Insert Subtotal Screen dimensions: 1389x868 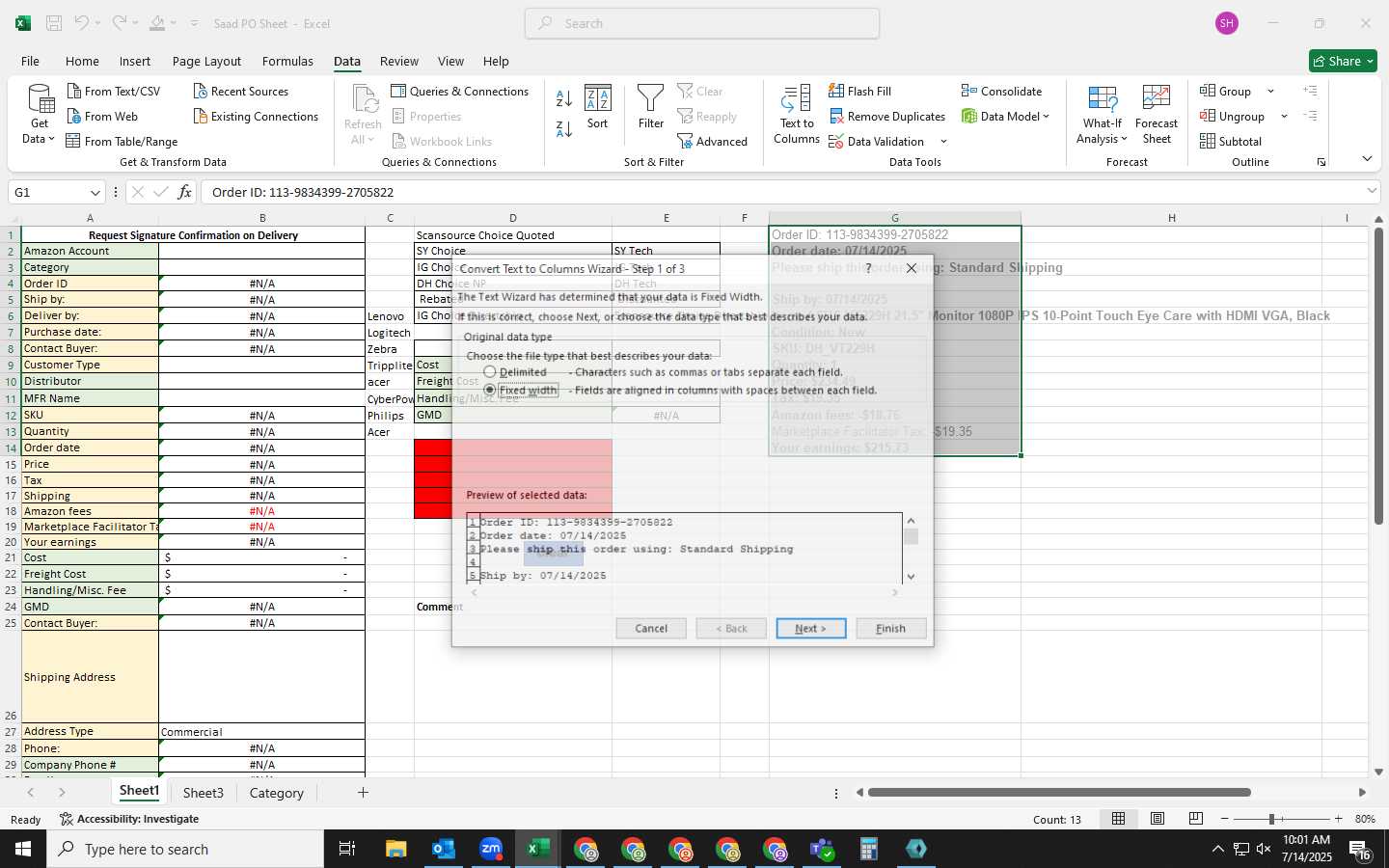(1231, 141)
